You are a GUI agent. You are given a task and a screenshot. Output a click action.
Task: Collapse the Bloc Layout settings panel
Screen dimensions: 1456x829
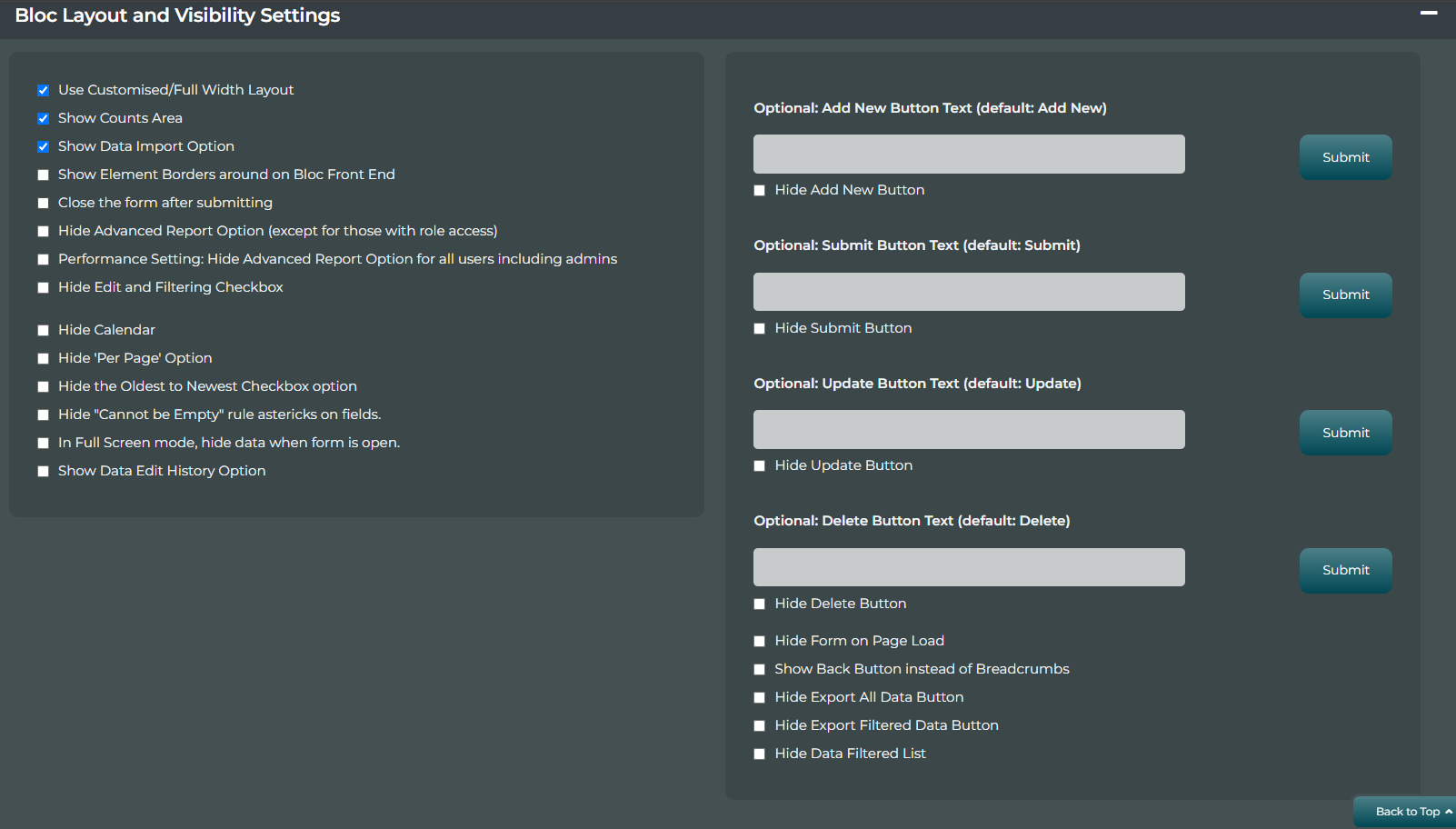coord(1429,13)
